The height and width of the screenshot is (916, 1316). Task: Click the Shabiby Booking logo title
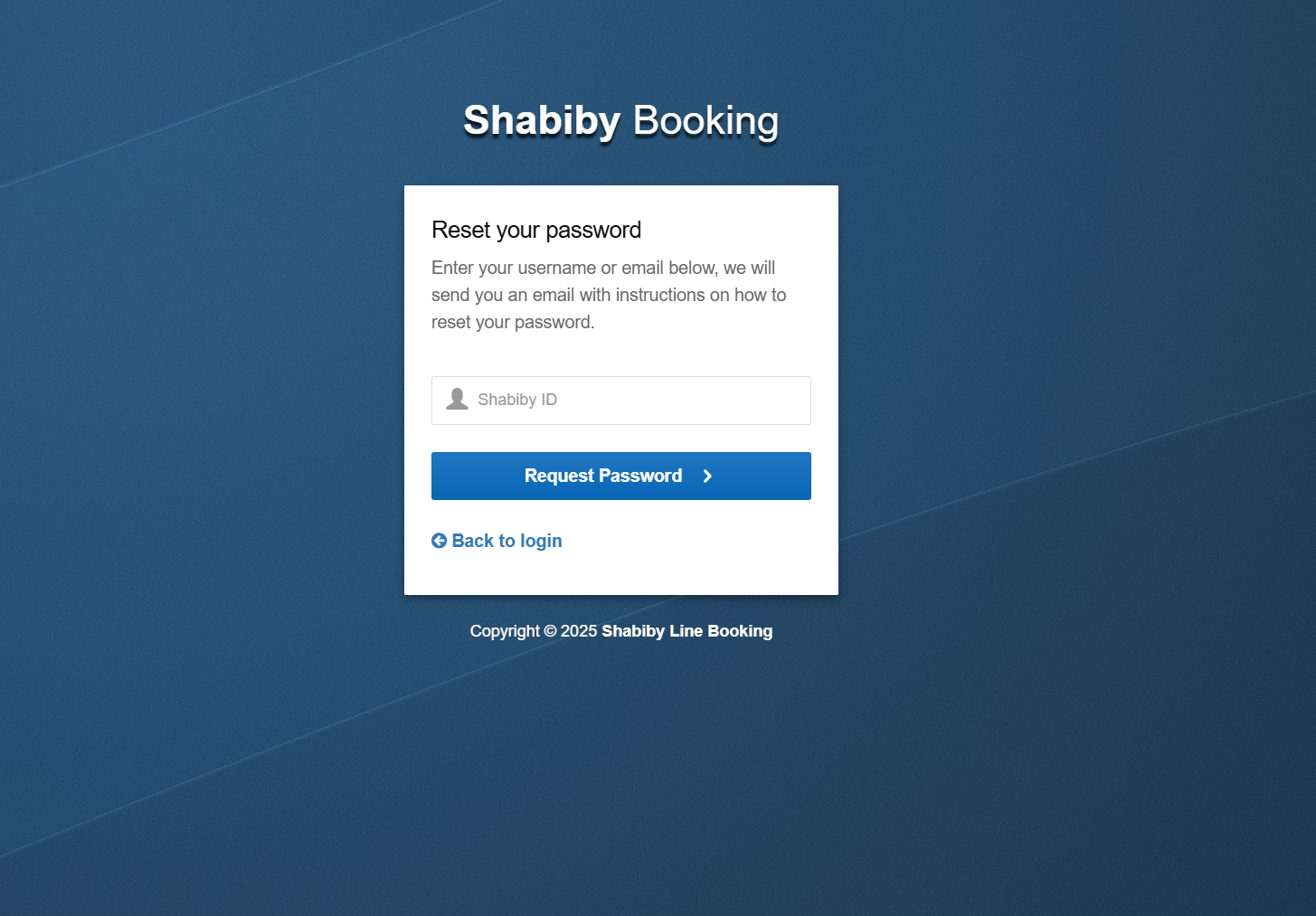[x=620, y=120]
